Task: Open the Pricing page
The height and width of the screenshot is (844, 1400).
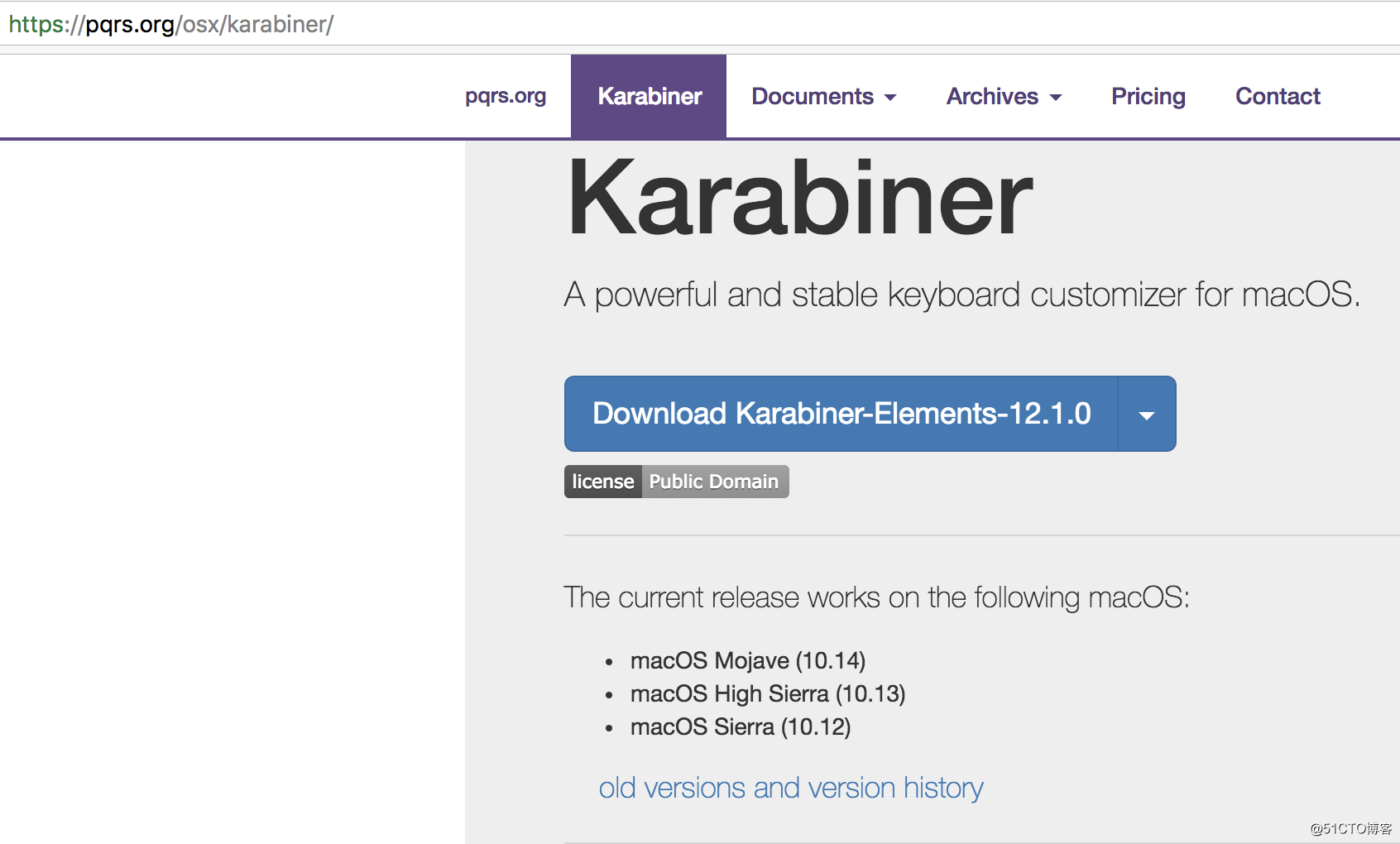Action: [x=1148, y=96]
